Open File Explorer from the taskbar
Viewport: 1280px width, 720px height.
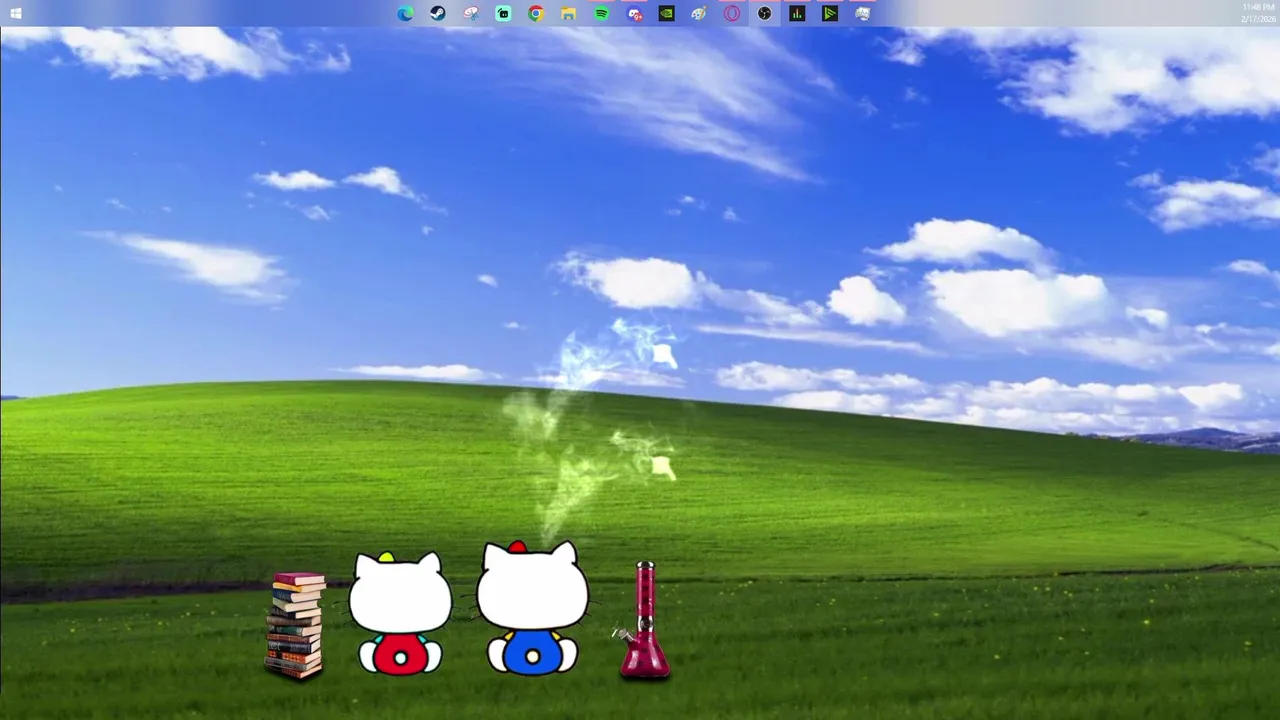[x=568, y=13]
